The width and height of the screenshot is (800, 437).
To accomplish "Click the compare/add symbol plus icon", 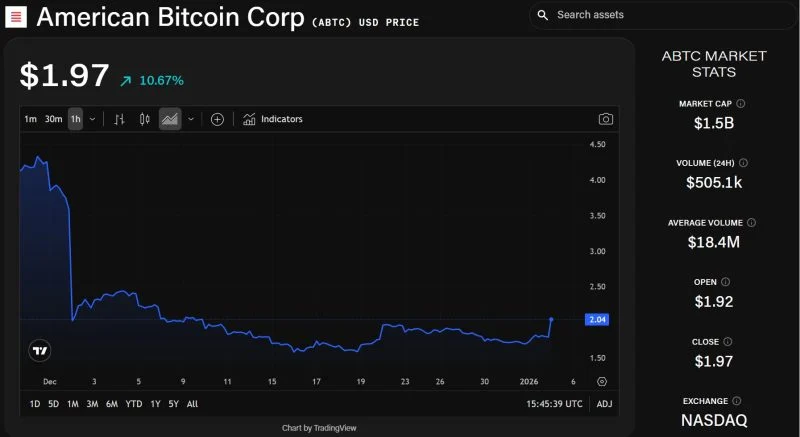I will pos(217,119).
